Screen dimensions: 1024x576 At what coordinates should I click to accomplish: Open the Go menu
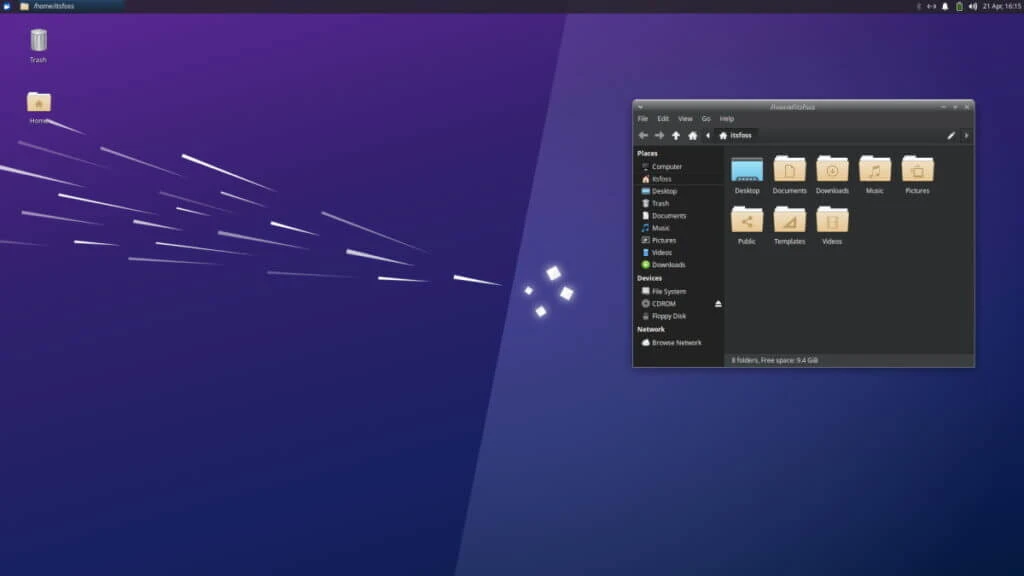(706, 118)
